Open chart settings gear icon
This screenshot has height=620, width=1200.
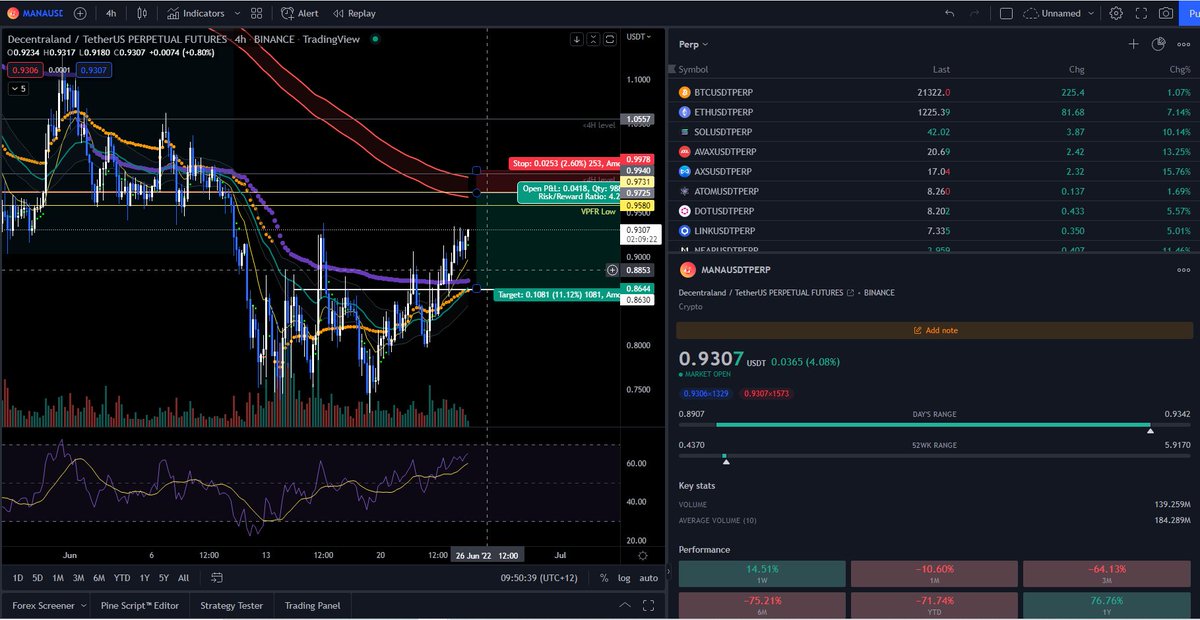tap(1116, 13)
